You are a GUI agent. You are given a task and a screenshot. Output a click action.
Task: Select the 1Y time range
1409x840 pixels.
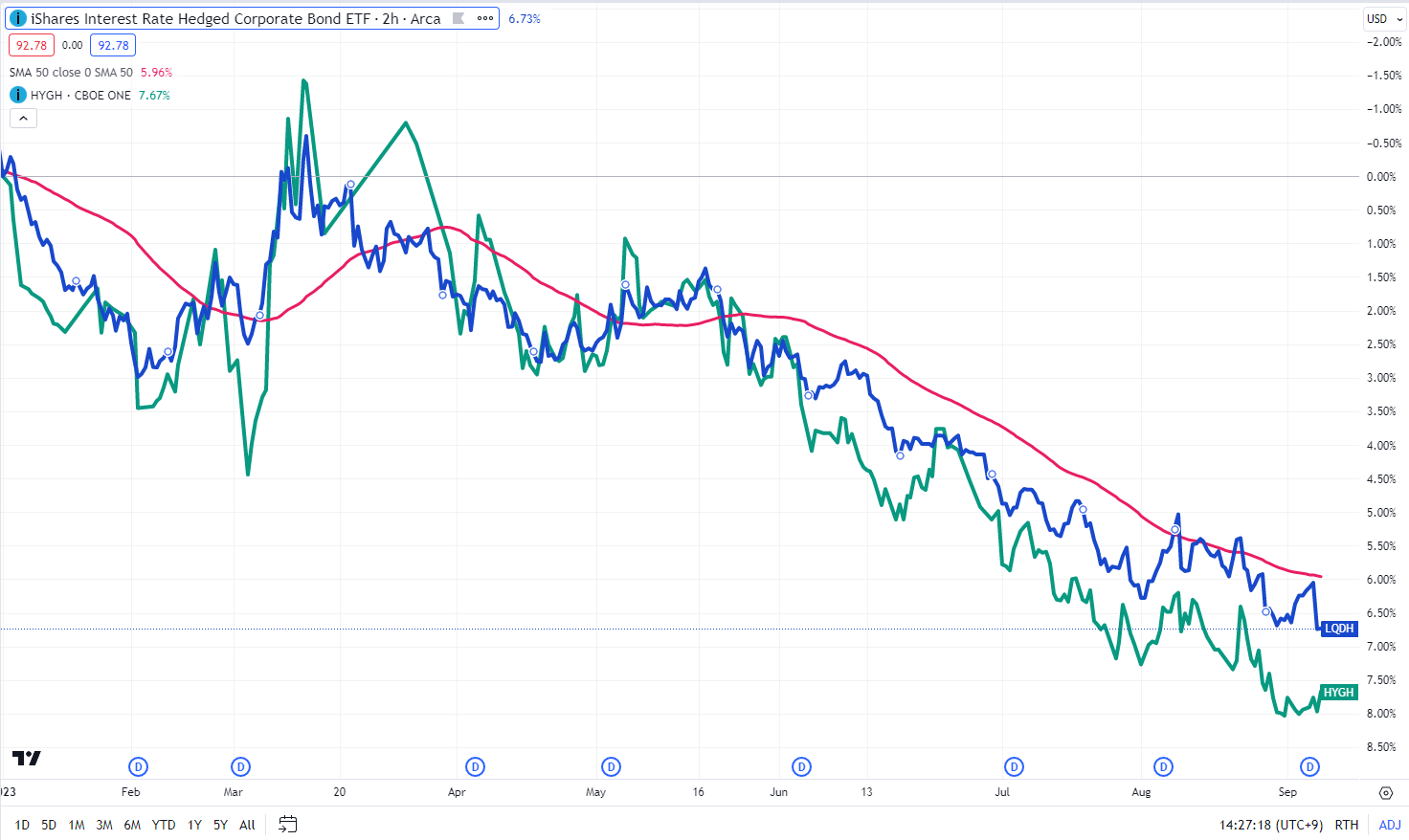point(194,825)
